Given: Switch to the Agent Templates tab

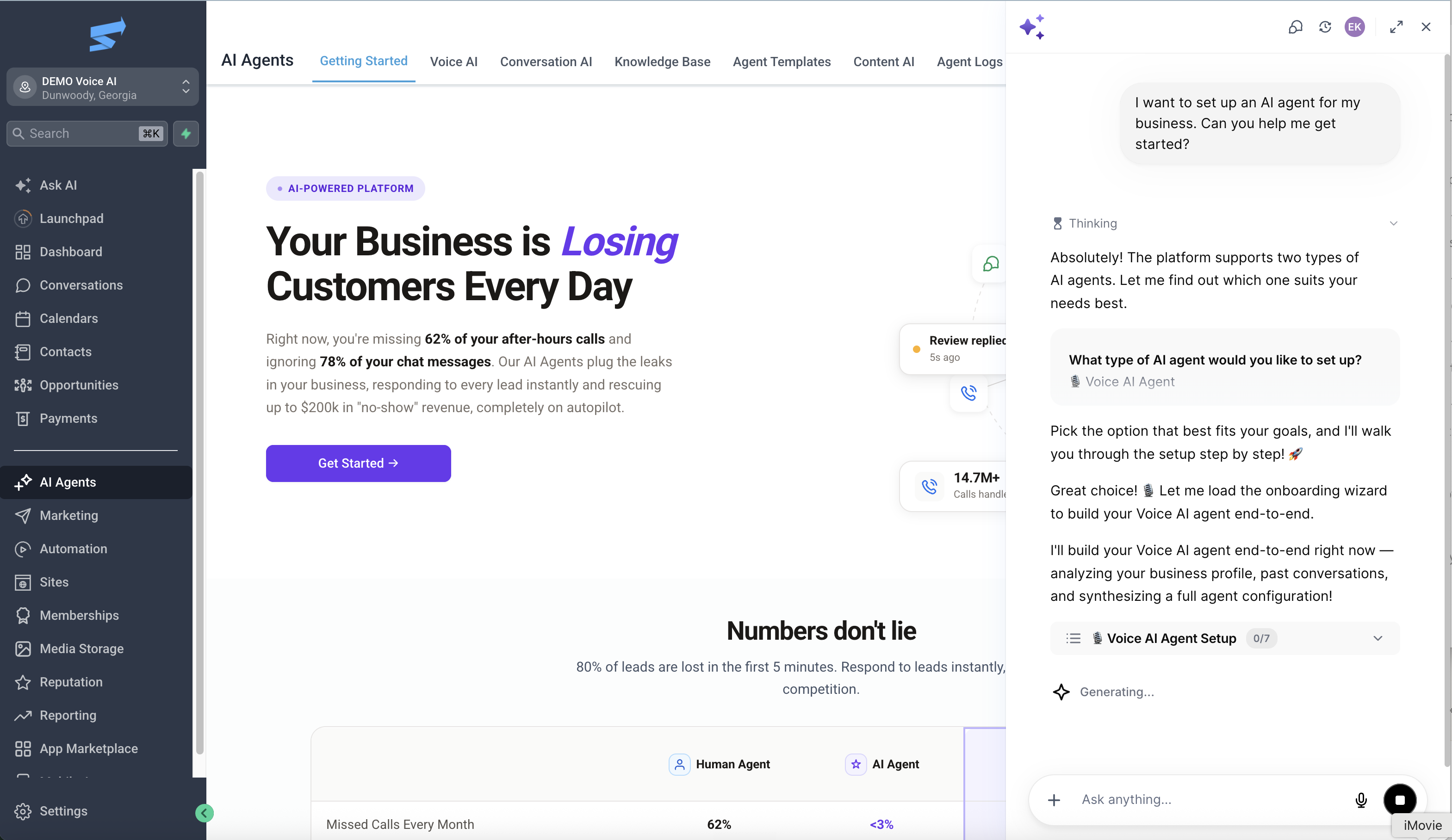Looking at the screenshot, I should [782, 62].
